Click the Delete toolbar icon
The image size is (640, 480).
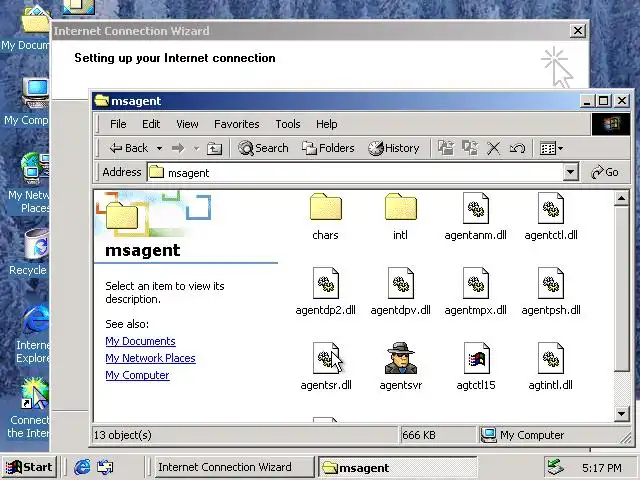(x=493, y=148)
